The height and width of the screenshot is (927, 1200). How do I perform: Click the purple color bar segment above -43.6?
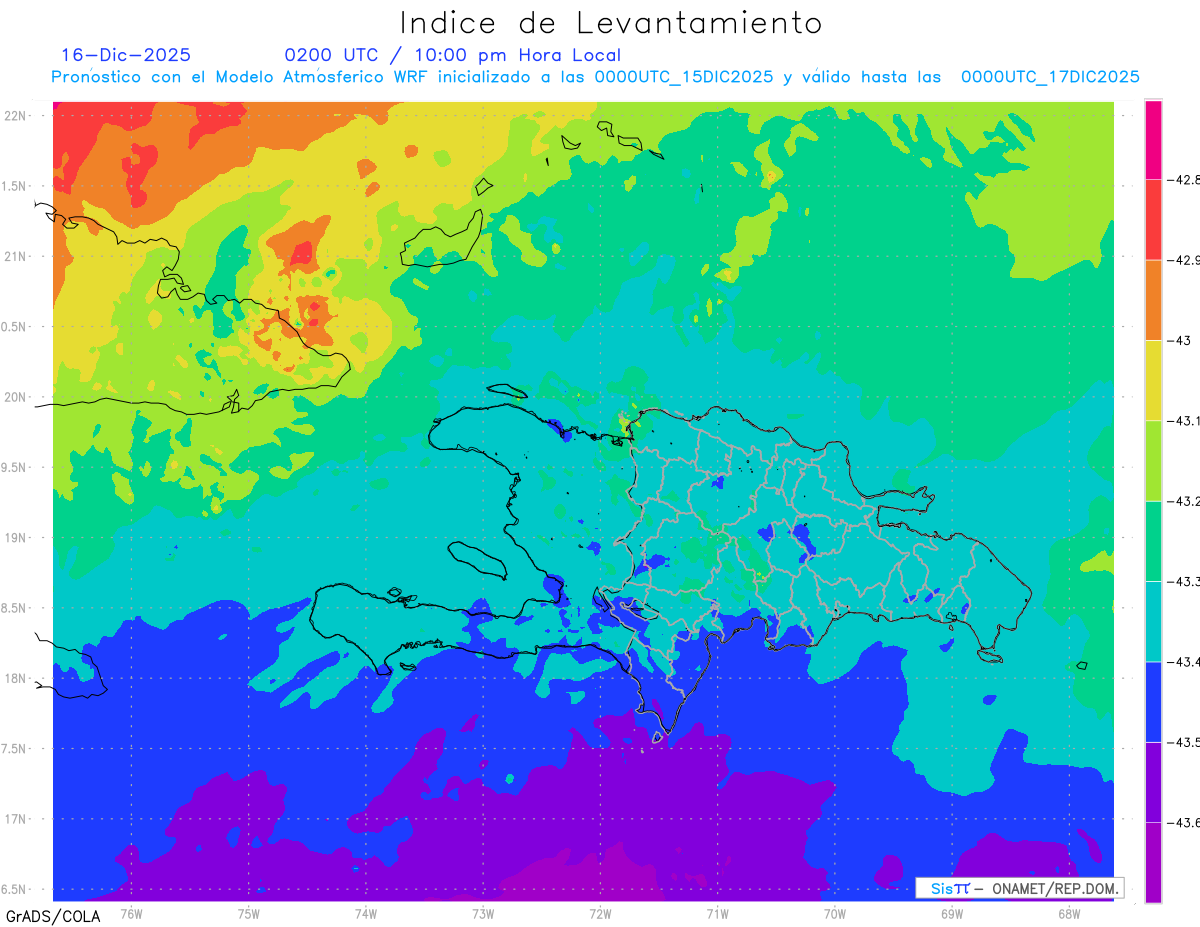click(1153, 782)
